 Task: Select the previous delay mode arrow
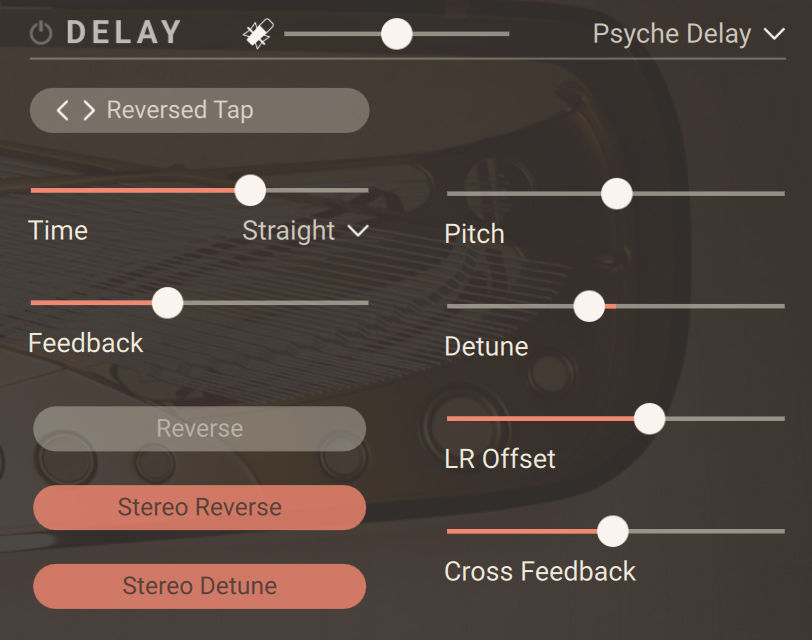[63, 110]
